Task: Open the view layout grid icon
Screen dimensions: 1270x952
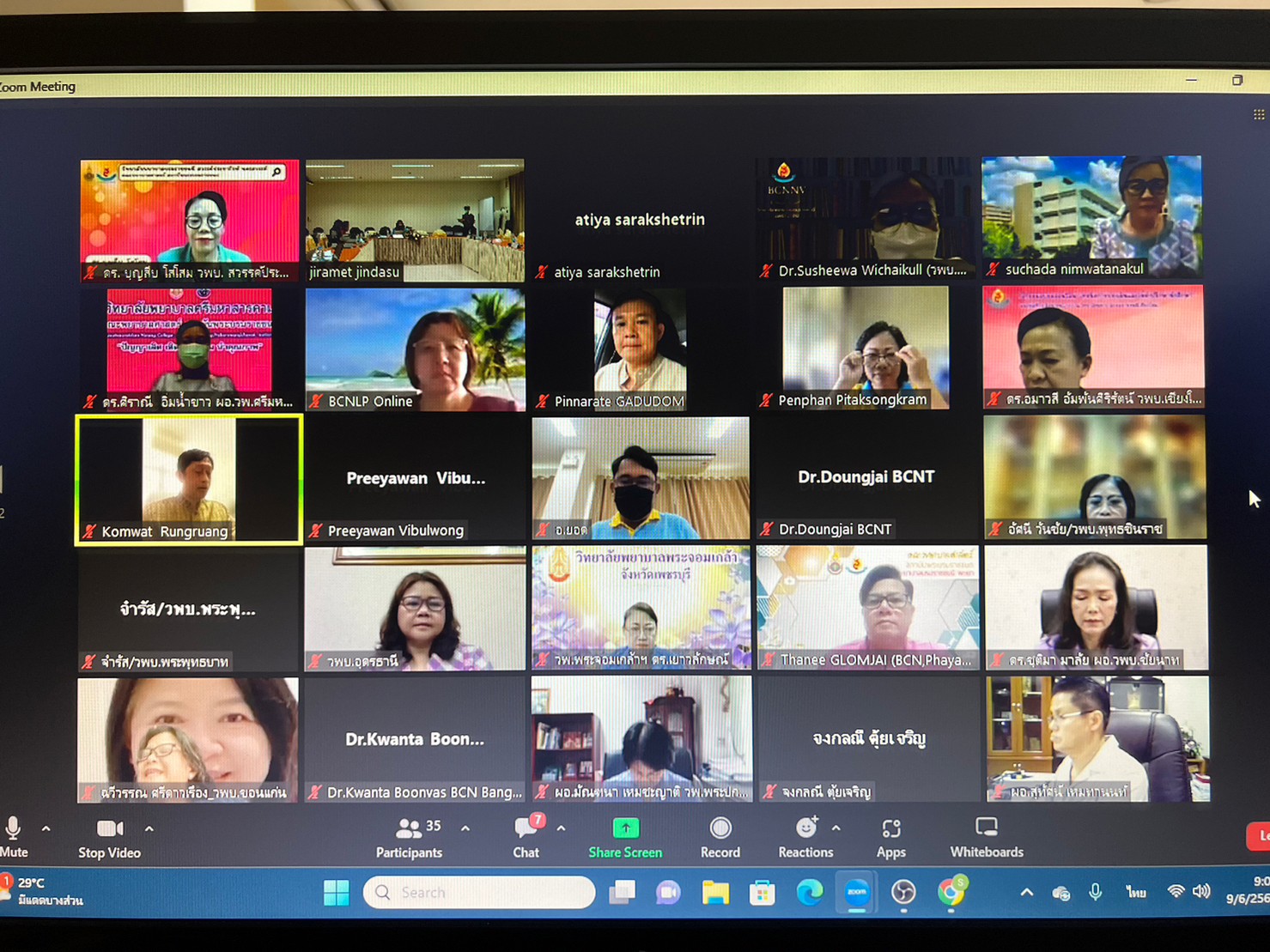Action: pyautogui.click(x=1258, y=115)
